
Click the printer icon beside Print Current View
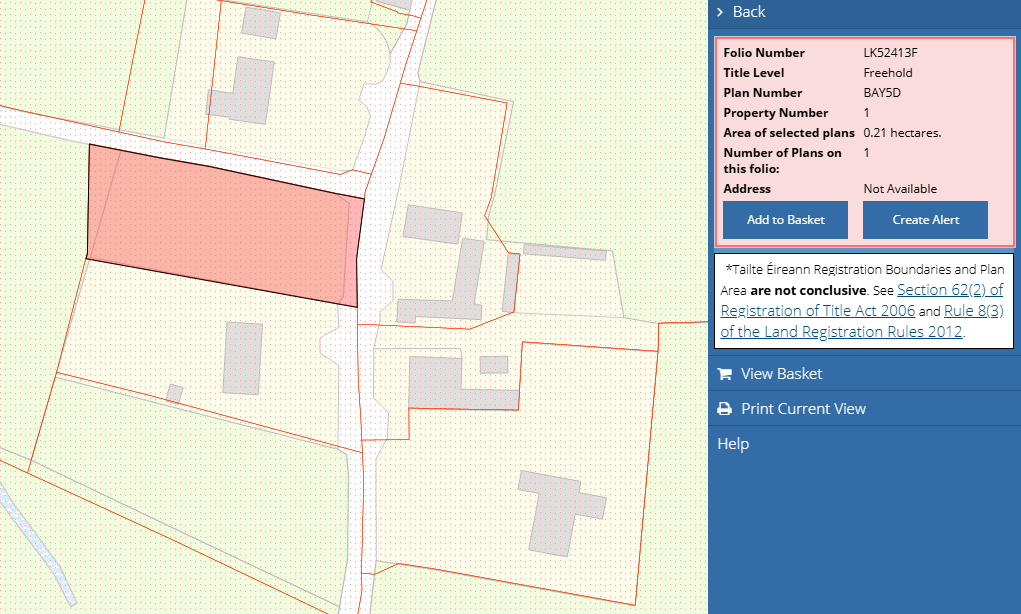(x=724, y=409)
